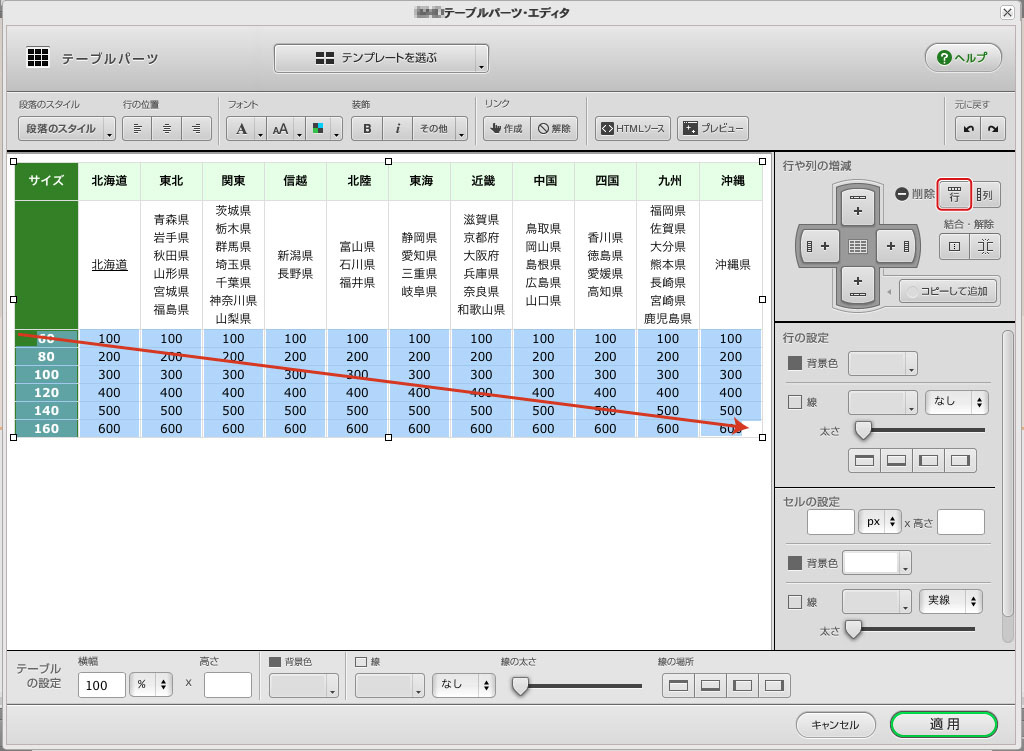Click the table 横幅 width field
The image size is (1024, 751).
click(x=101, y=685)
